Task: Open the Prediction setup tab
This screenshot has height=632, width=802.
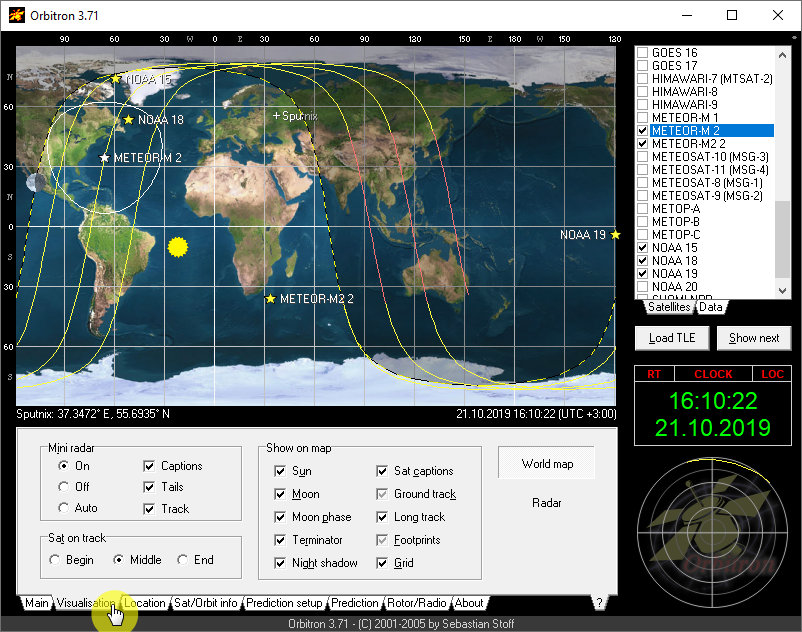Action: pos(284,603)
